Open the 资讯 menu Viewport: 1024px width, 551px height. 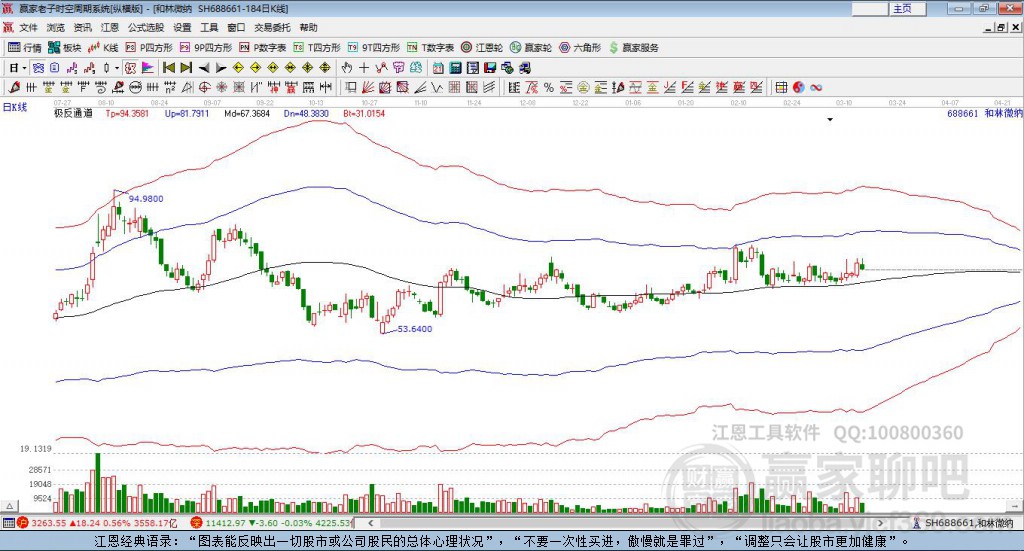pos(82,27)
